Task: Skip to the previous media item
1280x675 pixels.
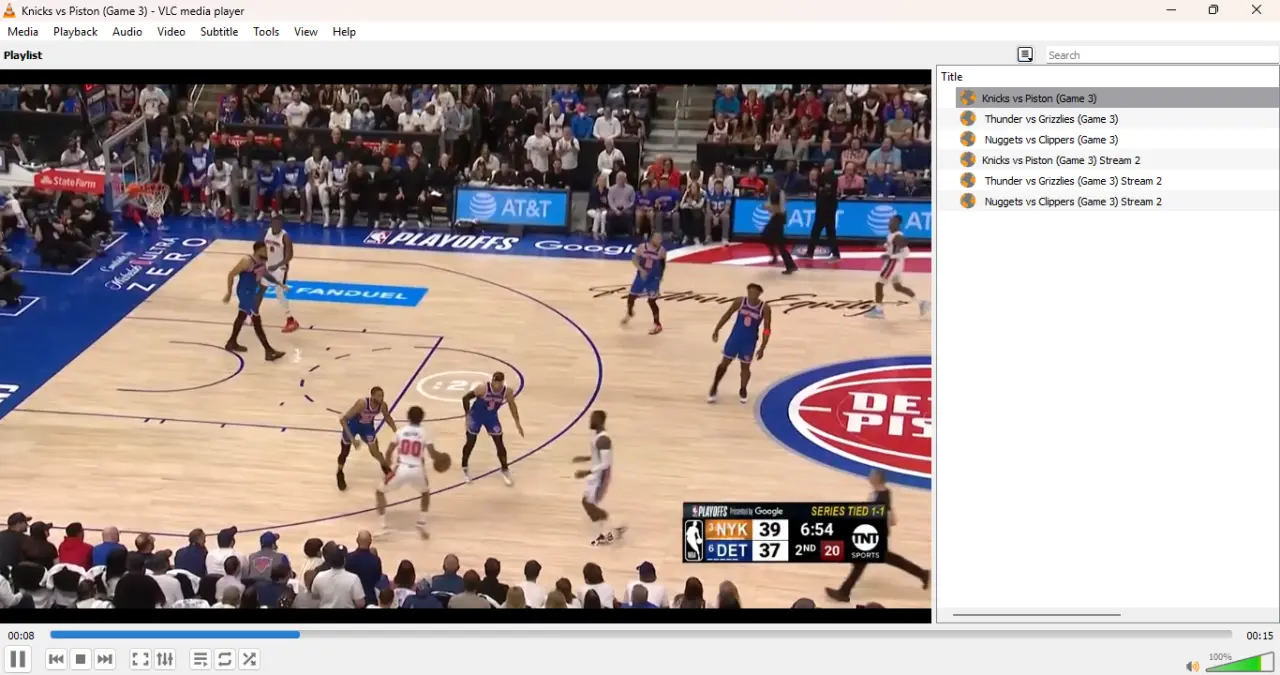Action: pyautogui.click(x=56, y=659)
